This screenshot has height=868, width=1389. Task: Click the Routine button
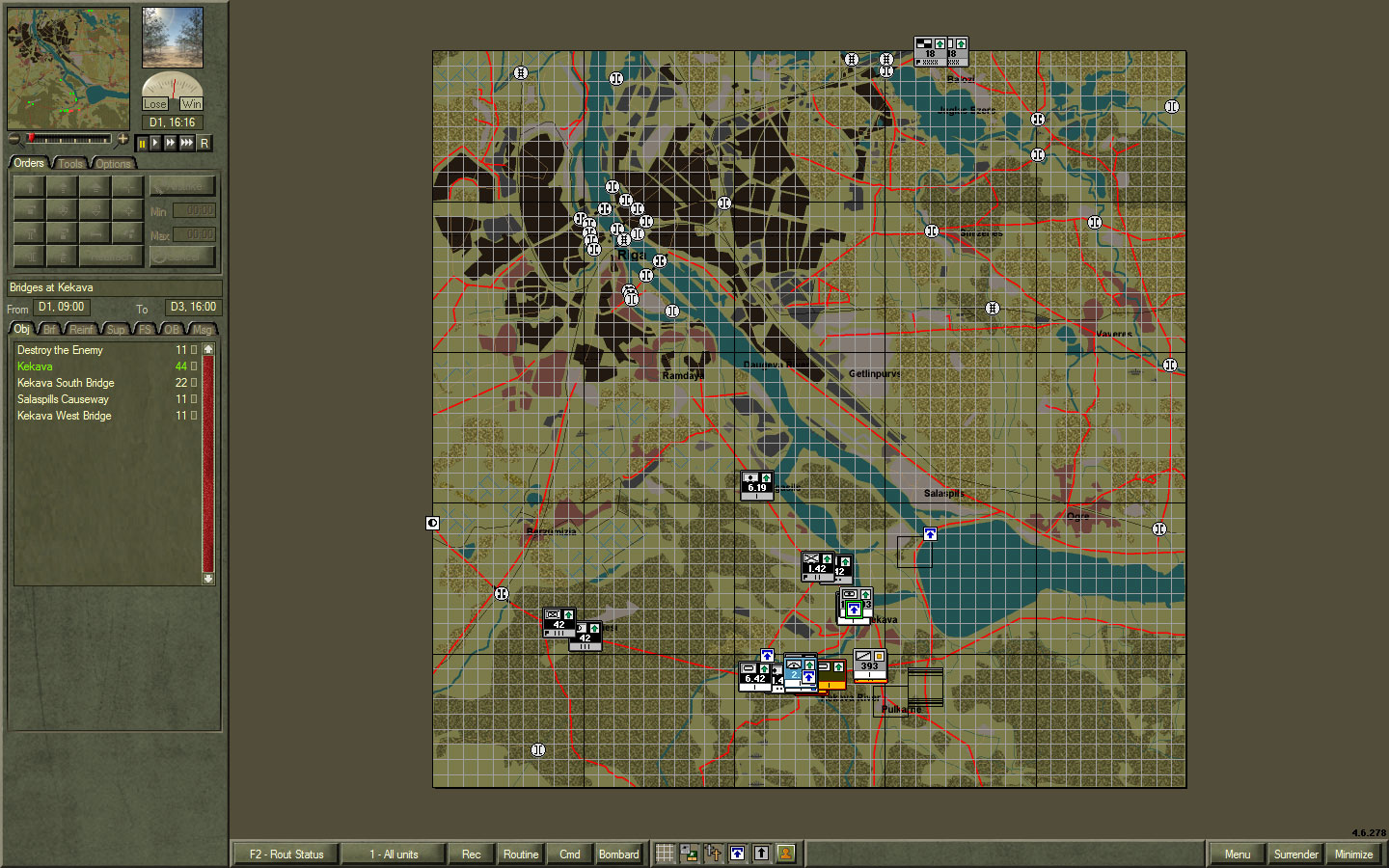(x=521, y=854)
